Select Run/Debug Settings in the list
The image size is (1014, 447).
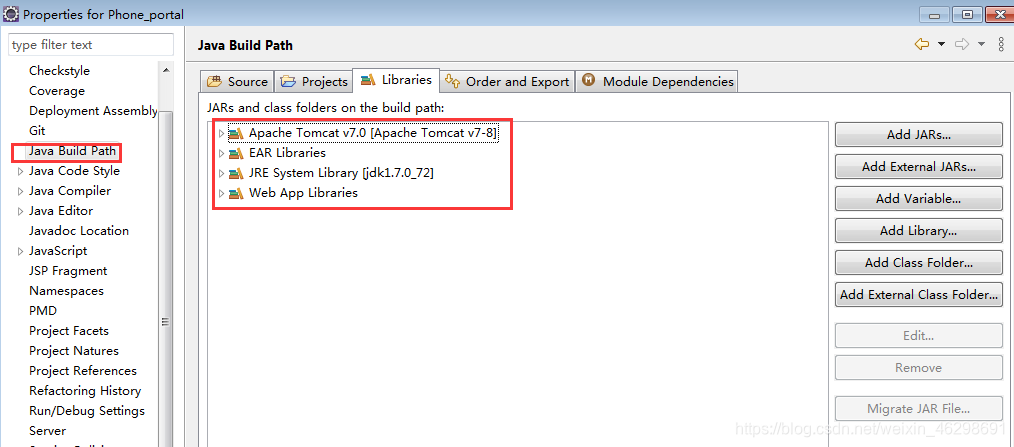click(x=87, y=412)
